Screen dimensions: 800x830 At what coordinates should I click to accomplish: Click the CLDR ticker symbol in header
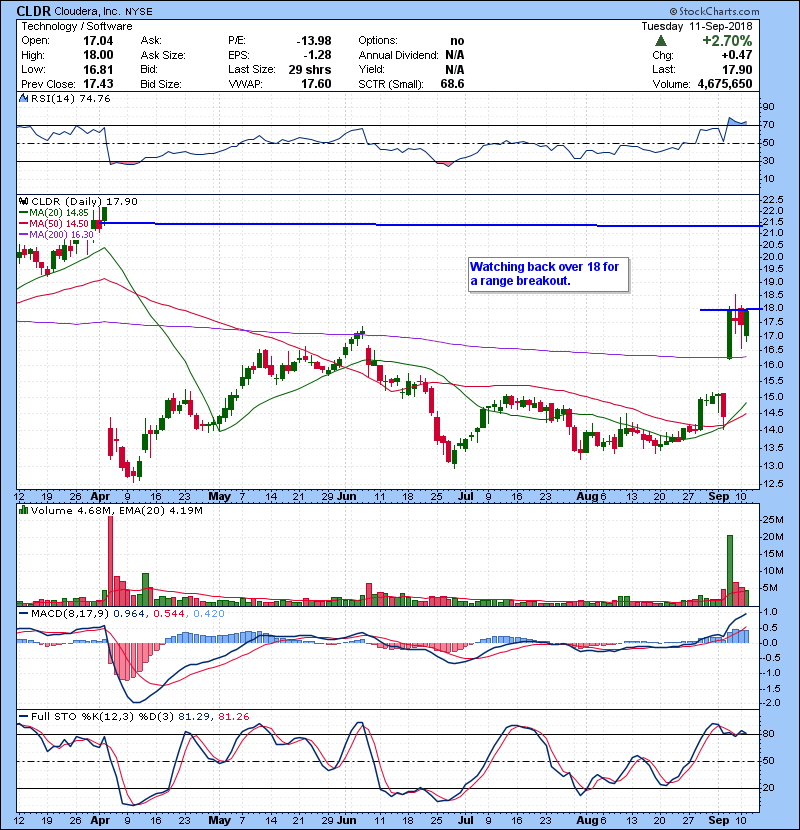click(34, 11)
